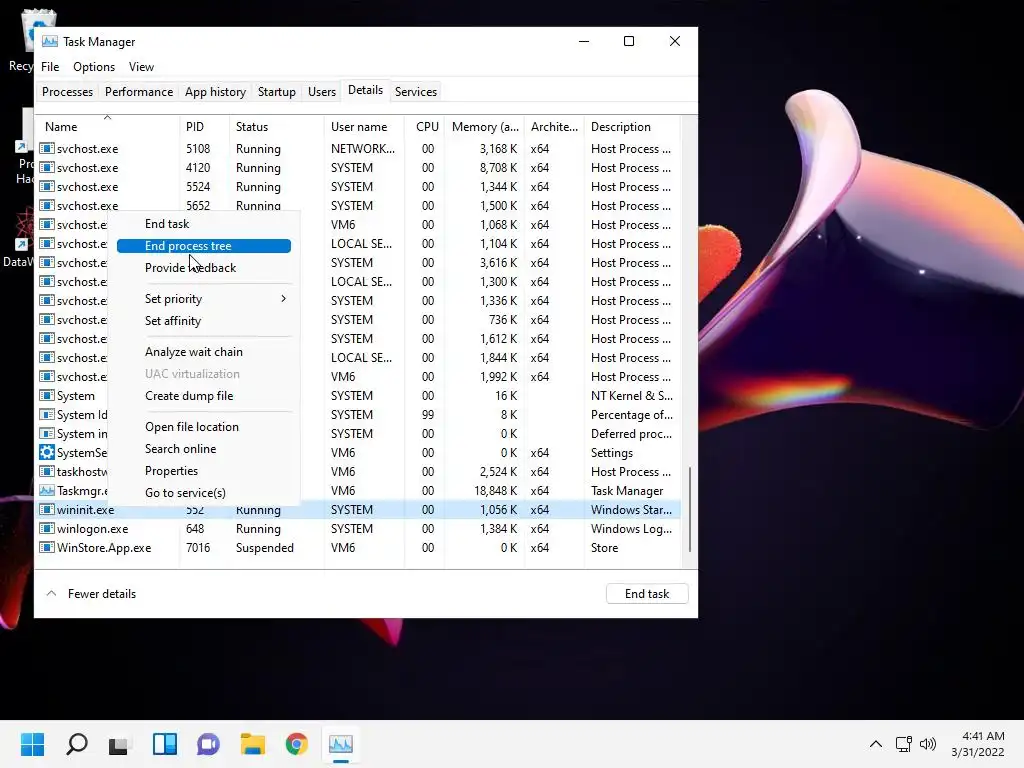Switch to the Users tab
The width and height of the screenshot is (1024, 768).
(x=321, y=91)
